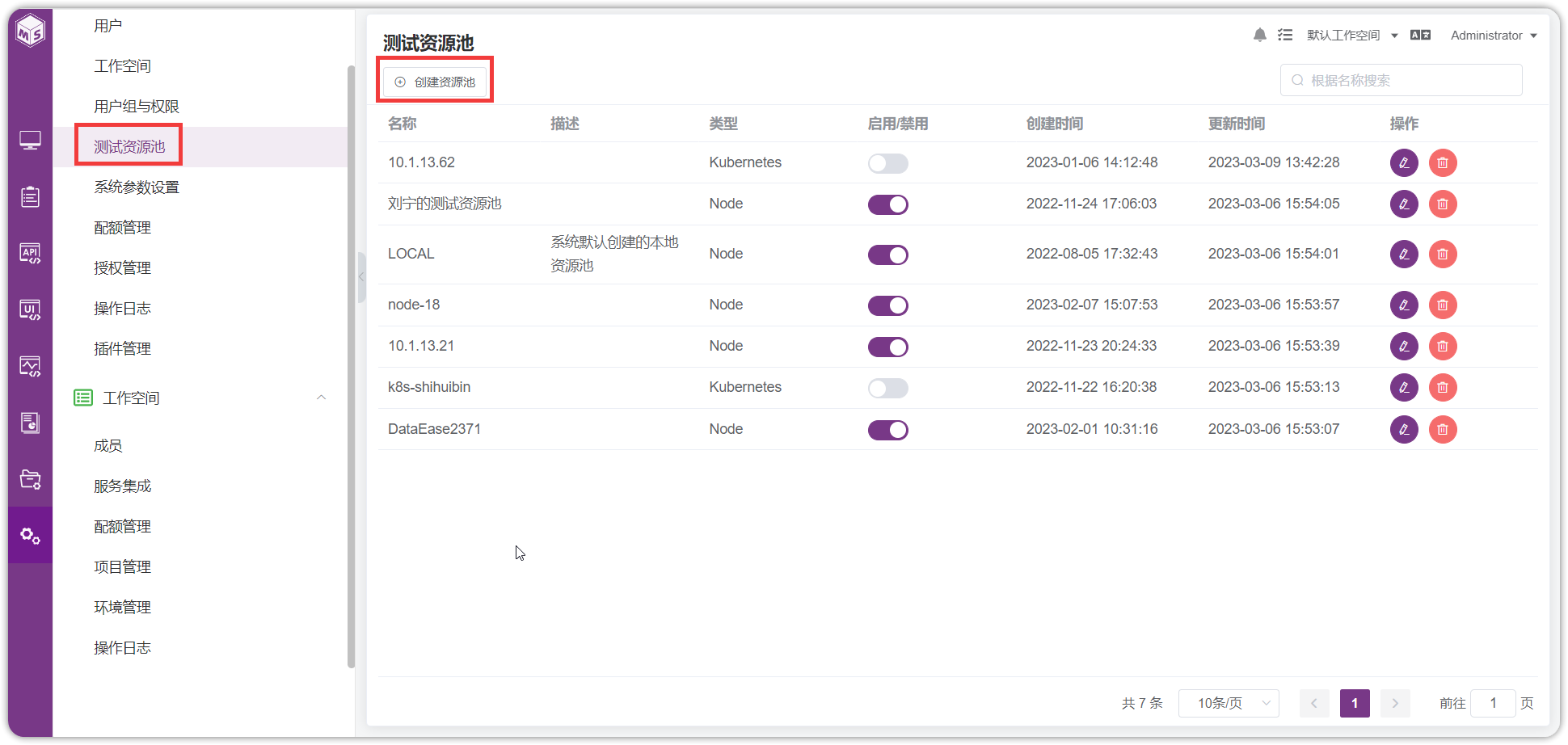Screen dimensions: 1568x745
Task: Open the notification bell icon
Action: (1259, 35)
